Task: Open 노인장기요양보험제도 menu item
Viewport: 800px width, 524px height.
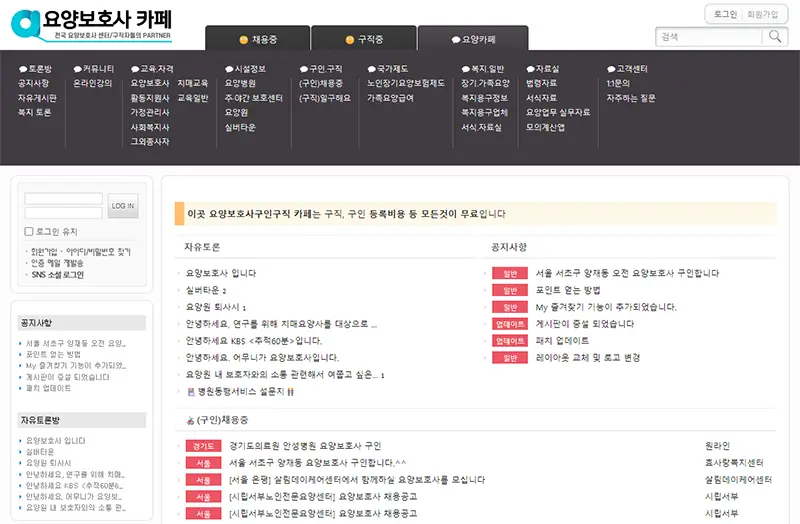Action: tap(406, 83)
